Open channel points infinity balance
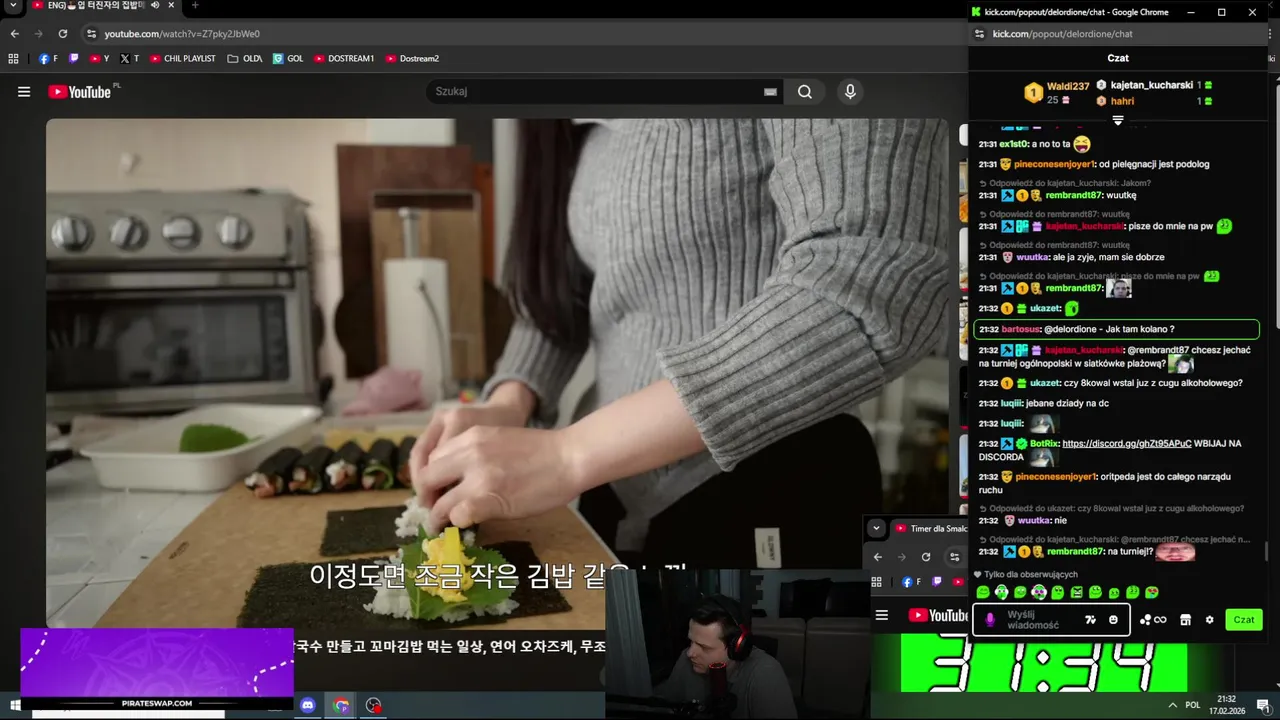1280x720 pixels. tap(1153, 620)
